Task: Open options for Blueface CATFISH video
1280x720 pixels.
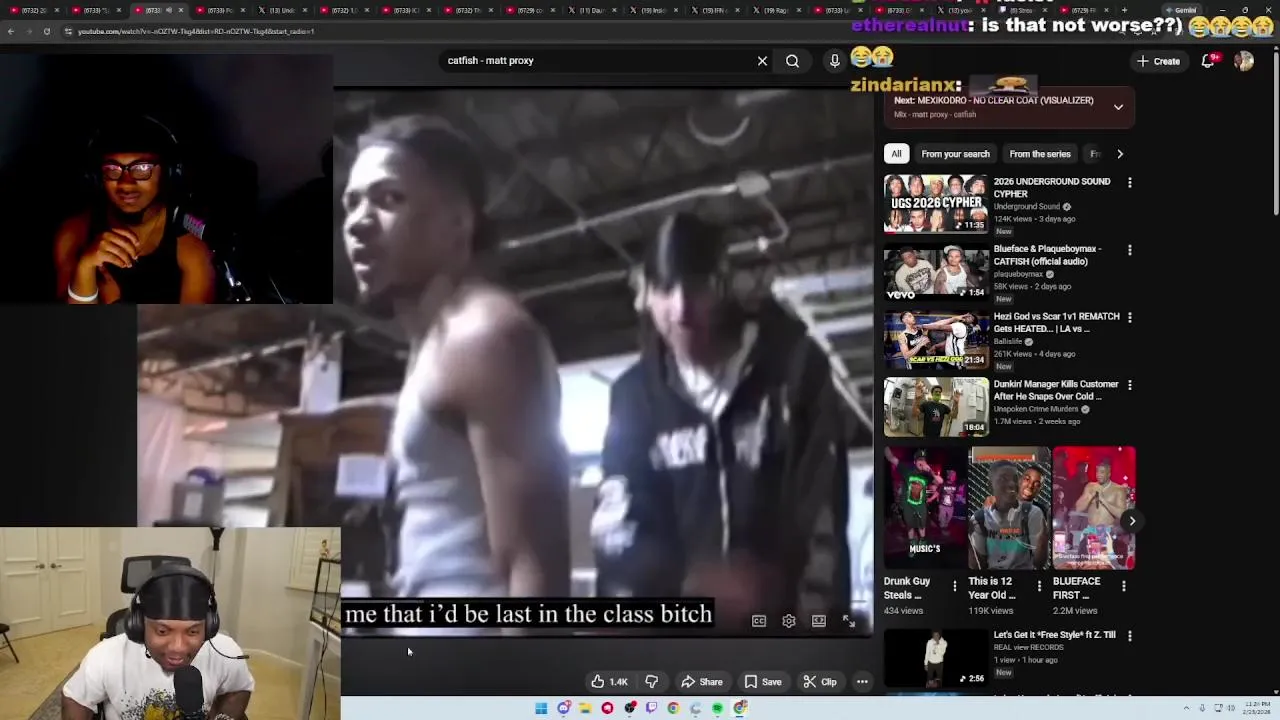Action: pos(1130,250)
